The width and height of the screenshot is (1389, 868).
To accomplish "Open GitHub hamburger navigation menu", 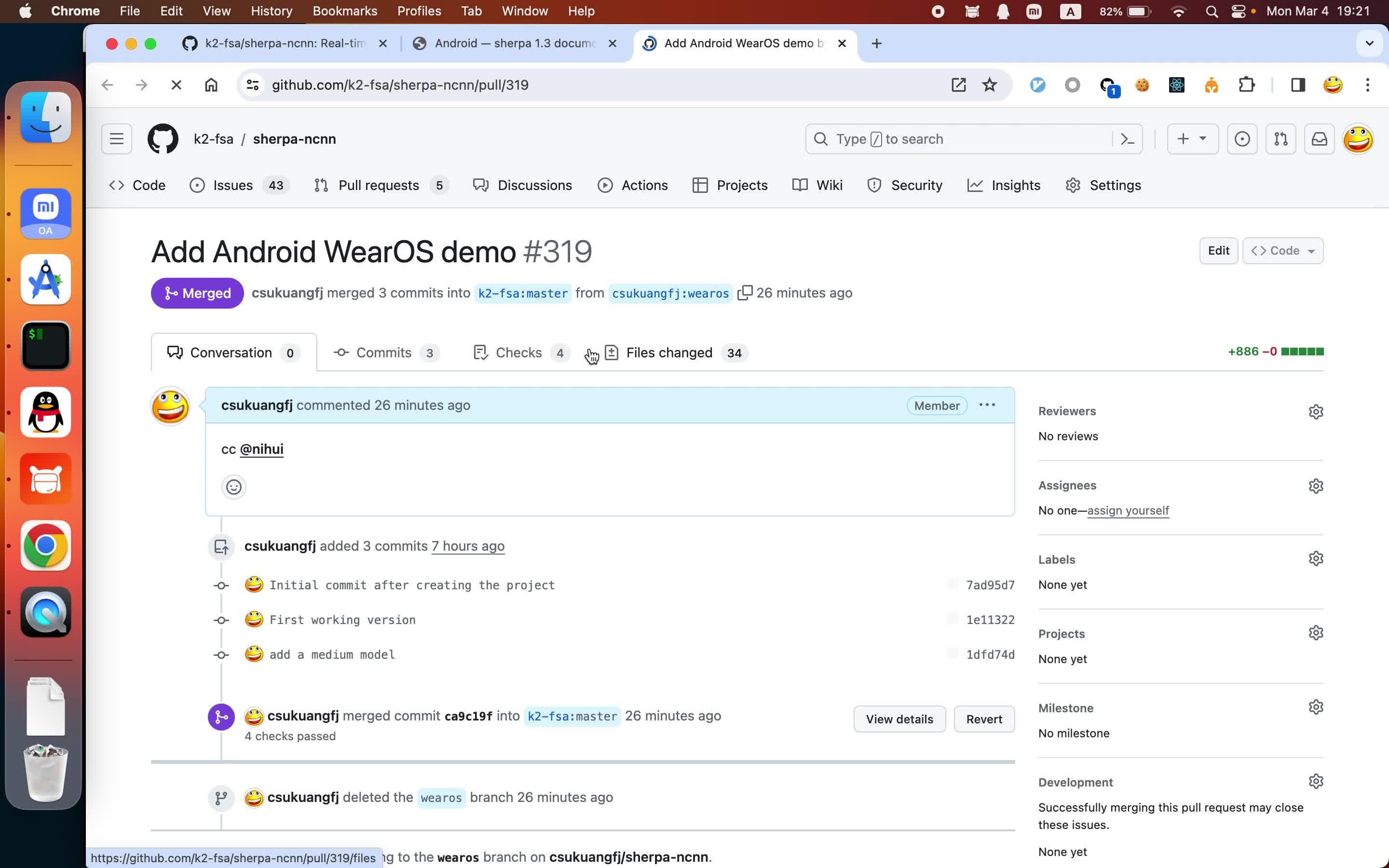I will [x=117, y=139].
